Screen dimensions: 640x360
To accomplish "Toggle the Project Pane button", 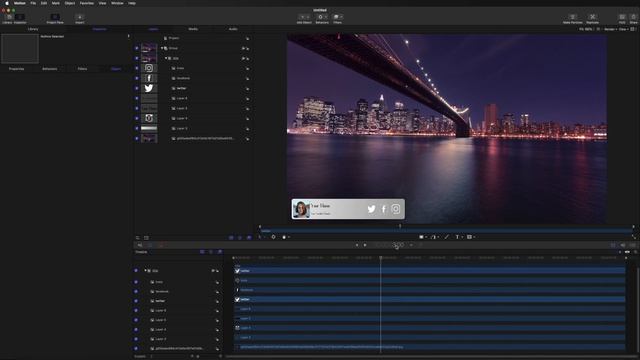I will point(55,18).
